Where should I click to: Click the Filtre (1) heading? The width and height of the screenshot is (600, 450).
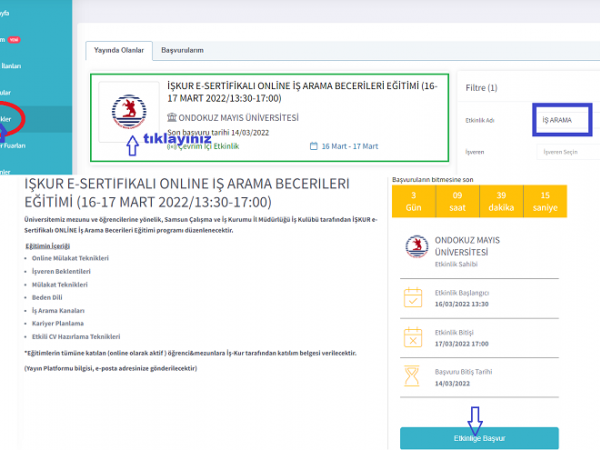(481, 88)
